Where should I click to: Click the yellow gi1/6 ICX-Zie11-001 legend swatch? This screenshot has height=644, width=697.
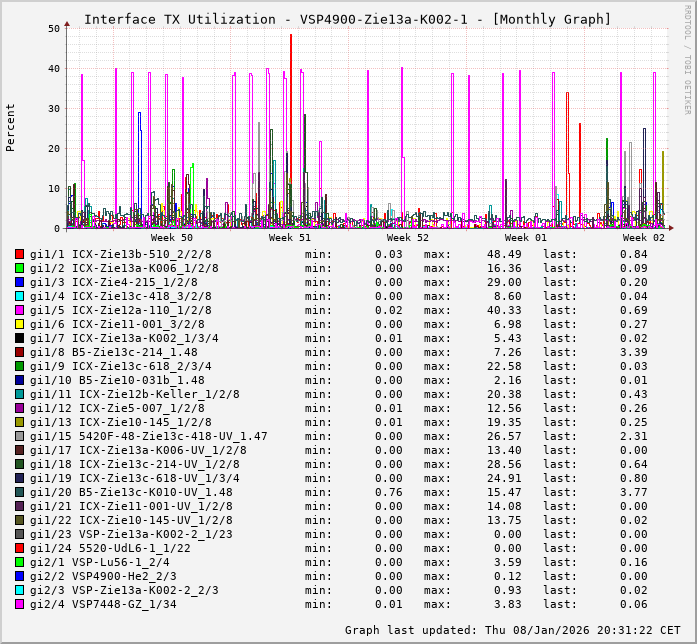click(20, 324)
